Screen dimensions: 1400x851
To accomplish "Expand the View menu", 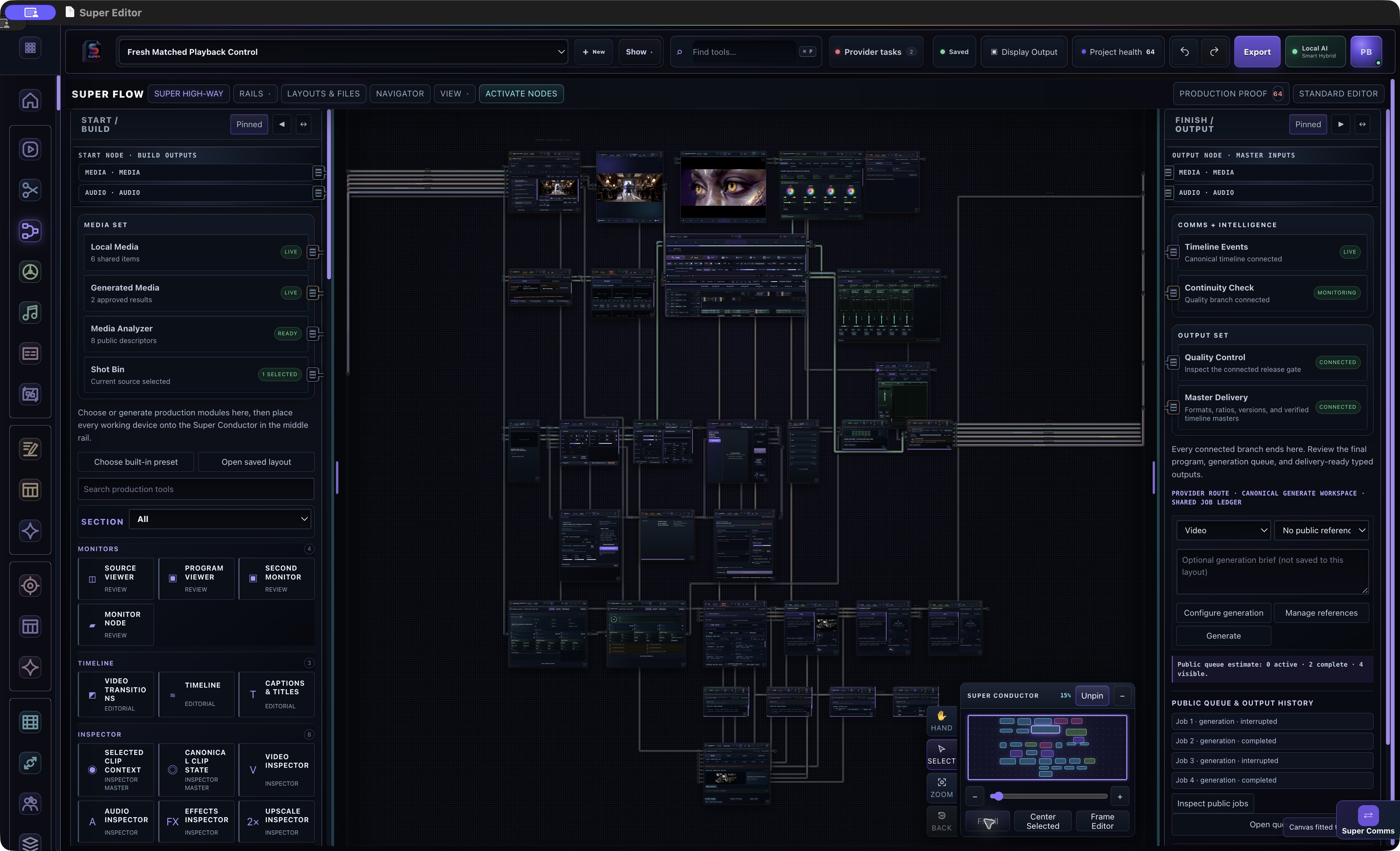I will coord(455,94).
